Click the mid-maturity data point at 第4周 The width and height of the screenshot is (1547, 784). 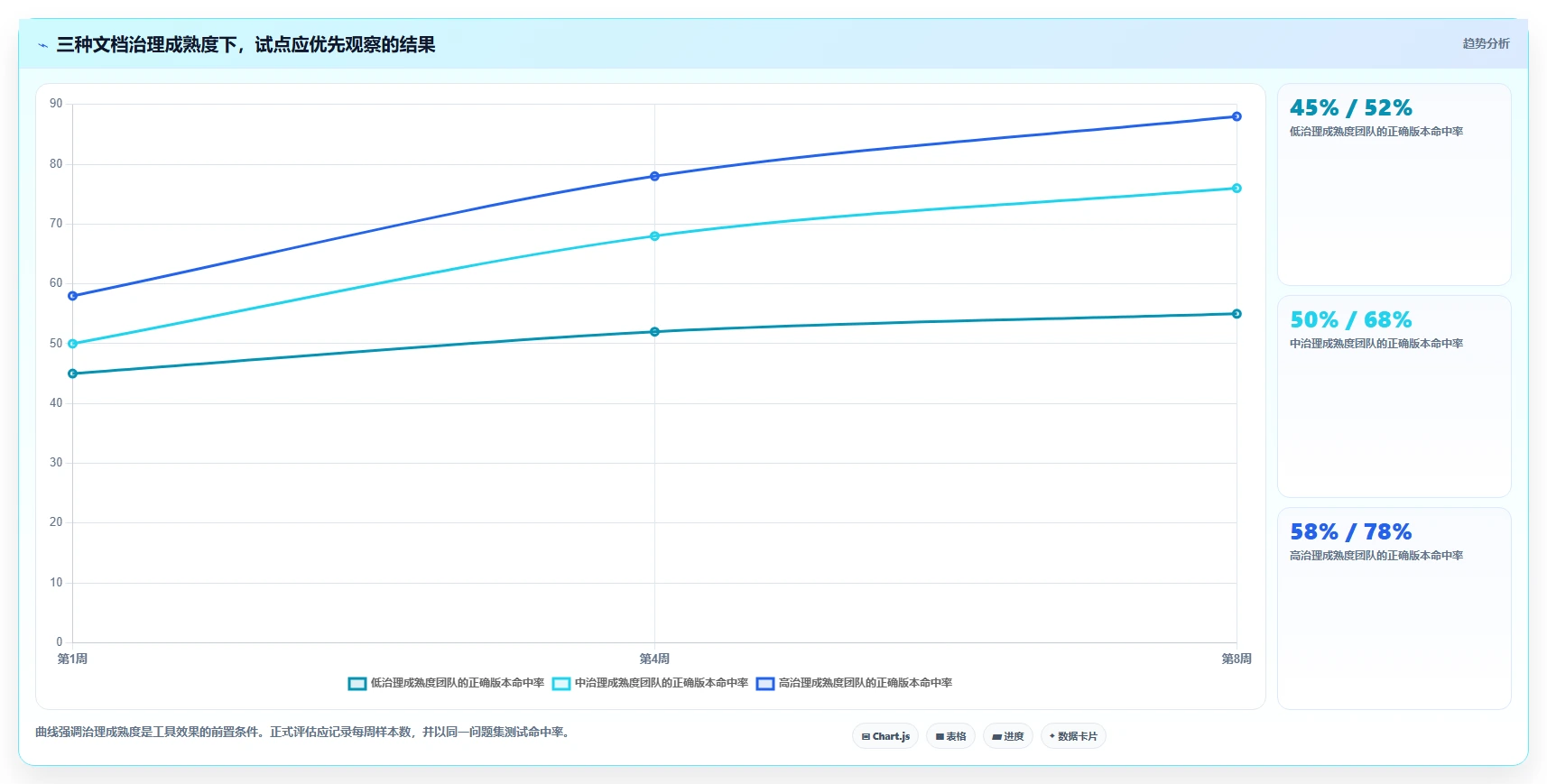tap(654, 236)
